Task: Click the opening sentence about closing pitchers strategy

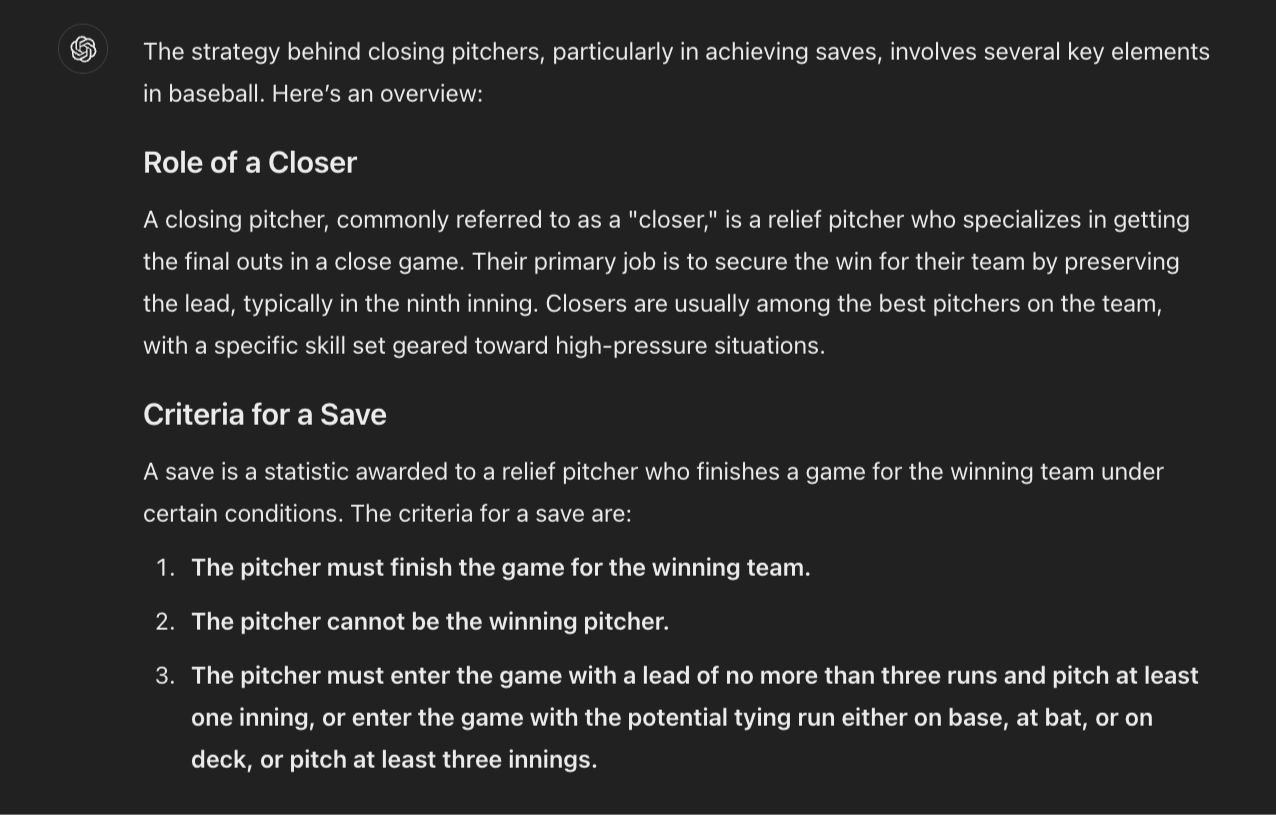Action: pyautogui.click(x=676, y=52)
